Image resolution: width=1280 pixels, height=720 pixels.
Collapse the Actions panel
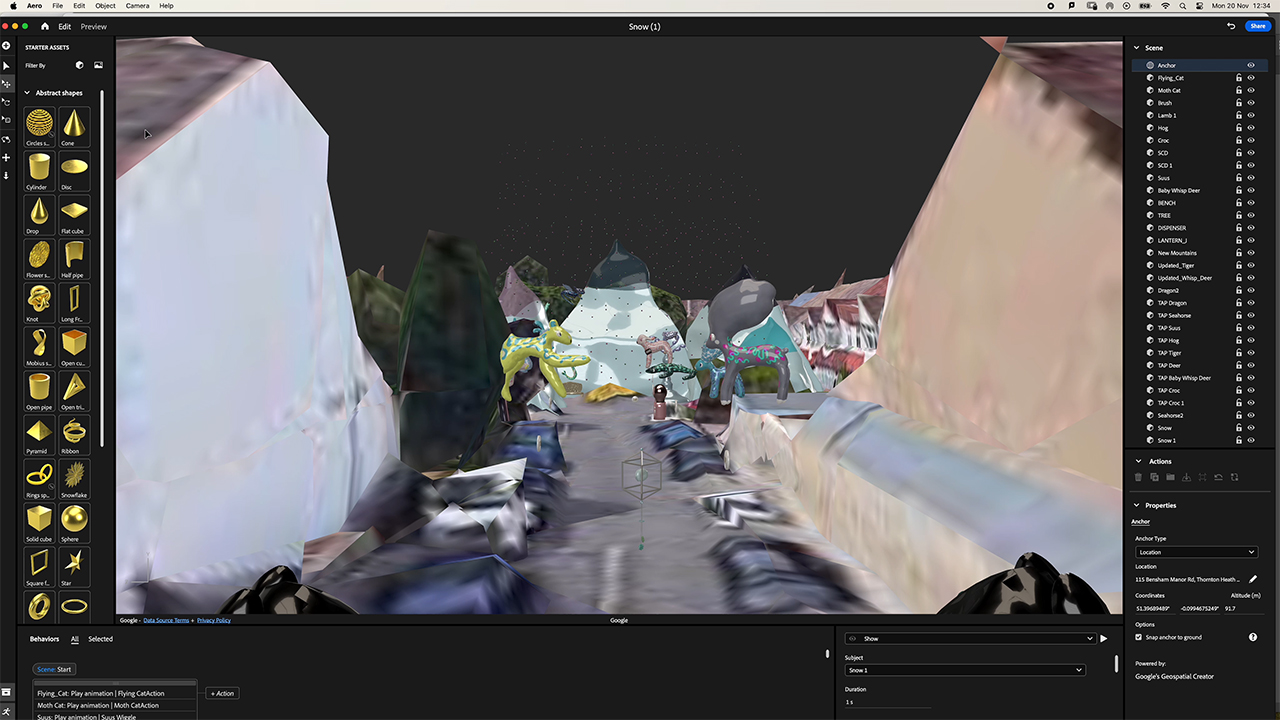(x=1137, y=461)
